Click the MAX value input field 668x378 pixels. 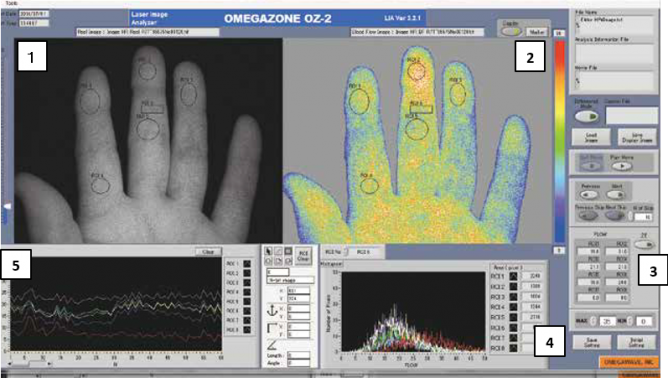pyautogui.click(x=608, y=321)
